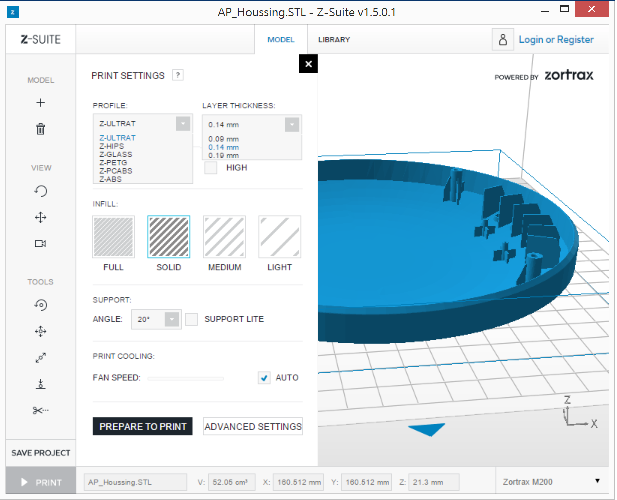The height and width of the screenshot is (500, 617).
Task: Select the rotate view icon
Action: point(41,191)
